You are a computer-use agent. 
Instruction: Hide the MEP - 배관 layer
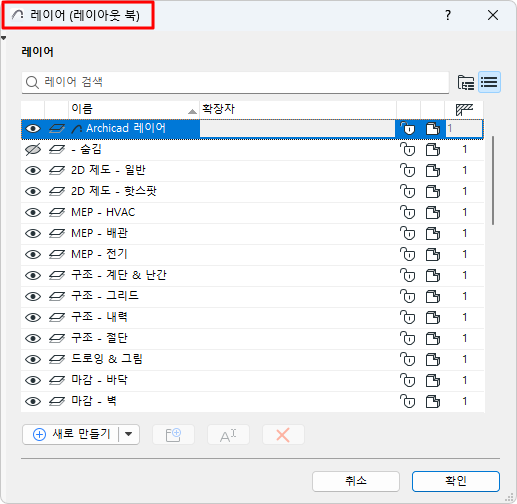point(33,234)
